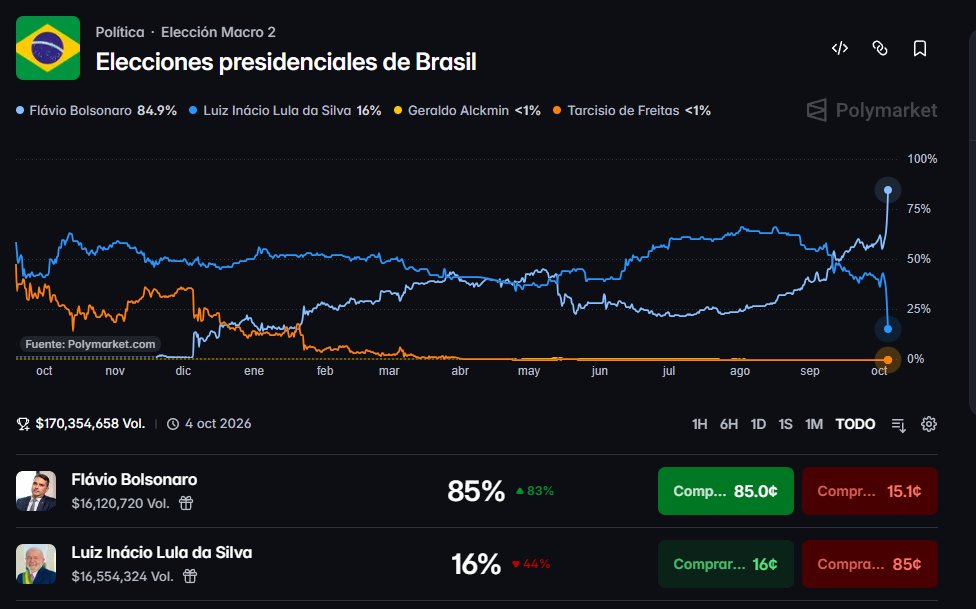Click gift icon under Lula da Silva
The image size is (976, 609).
(190, 576)
